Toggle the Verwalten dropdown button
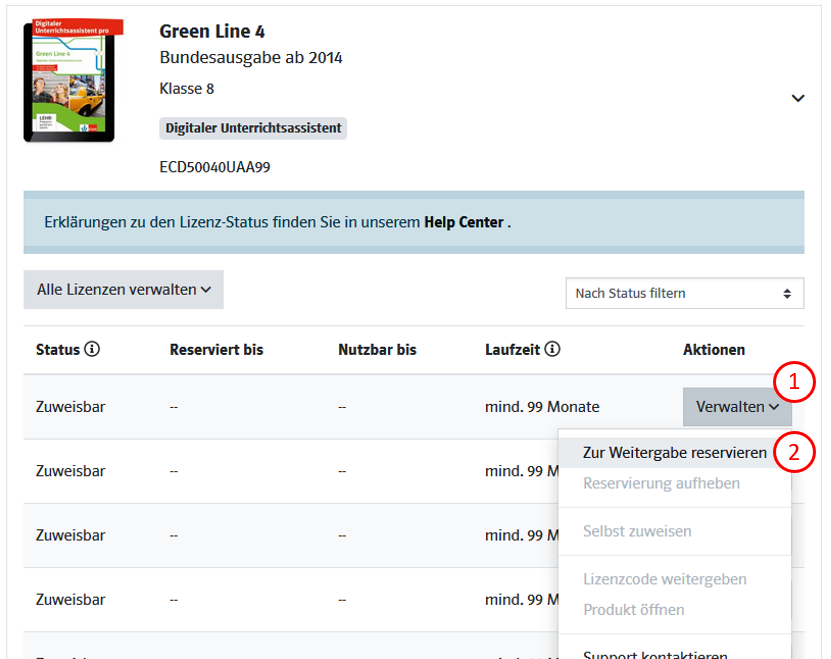 pos(737,407)
